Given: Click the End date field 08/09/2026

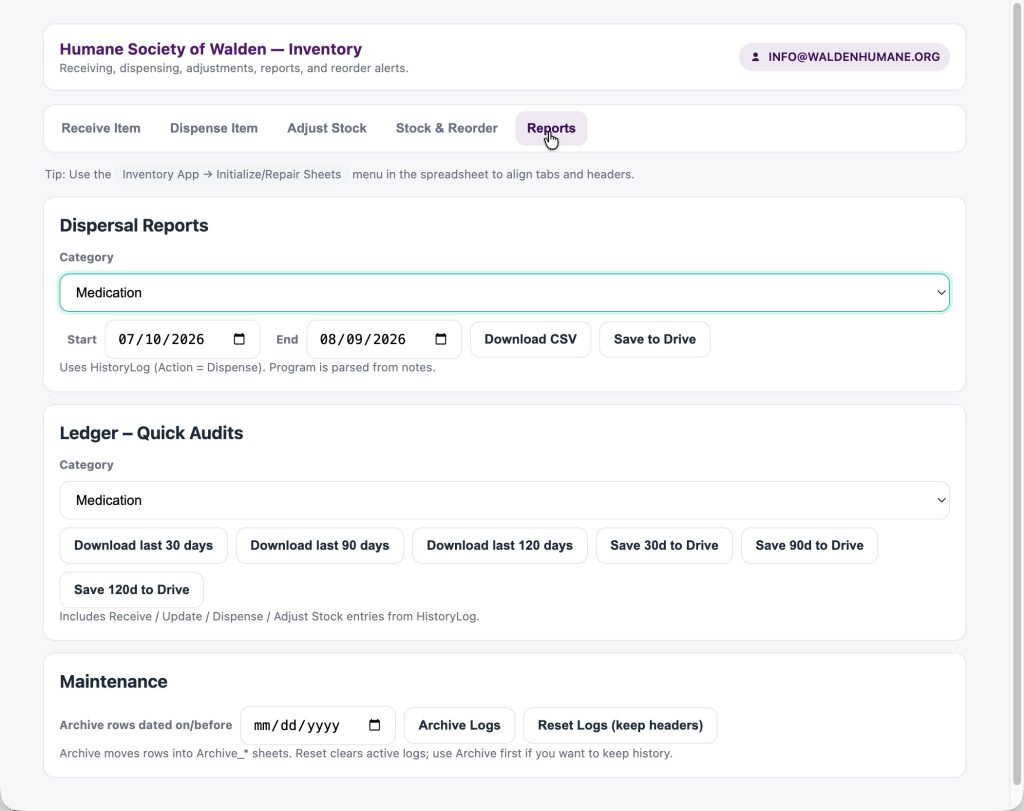Looking at the screenshot, I should 384,339.
